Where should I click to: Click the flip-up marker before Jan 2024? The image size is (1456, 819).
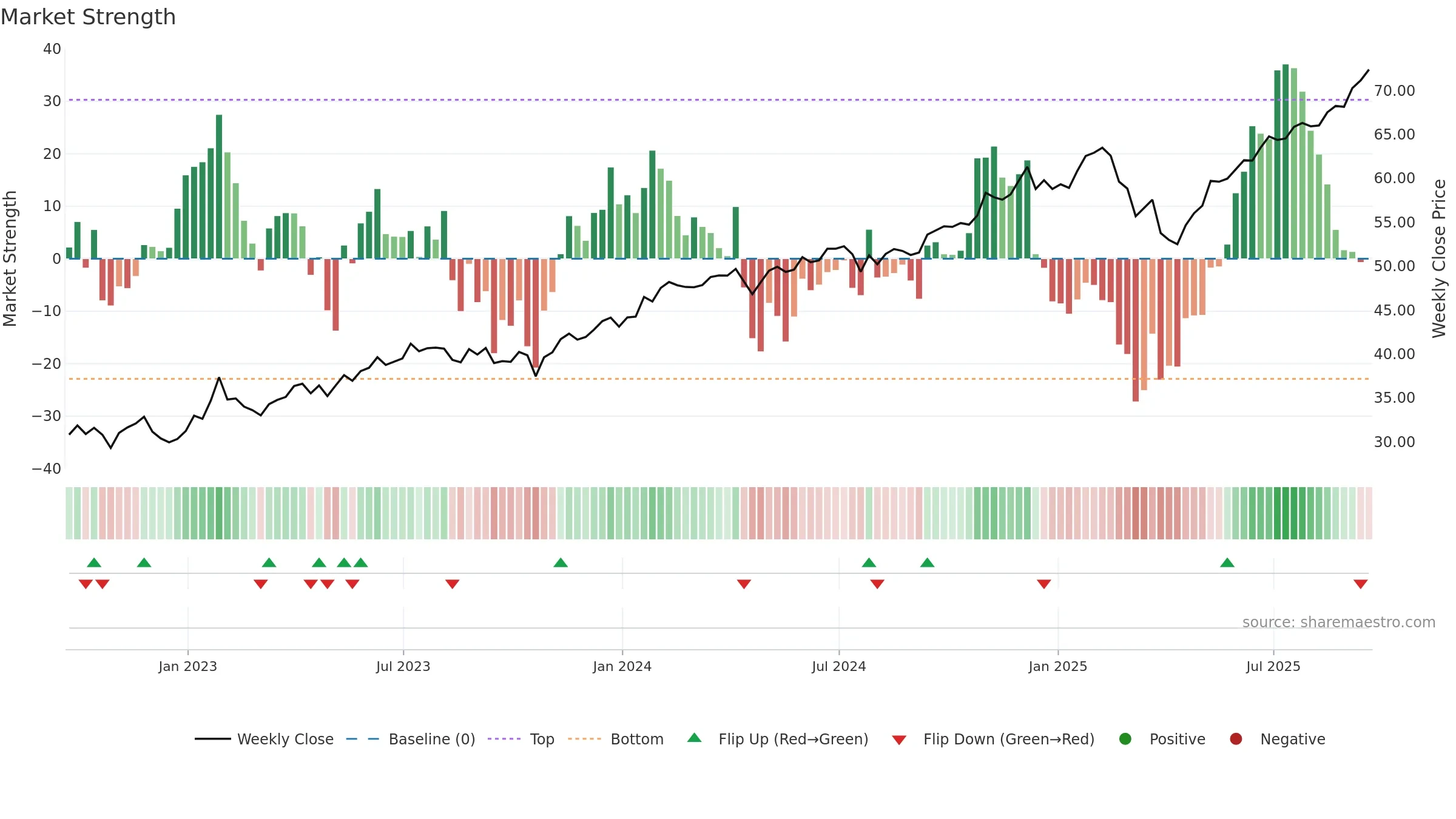pyautogui.click(x=561, y=563)
